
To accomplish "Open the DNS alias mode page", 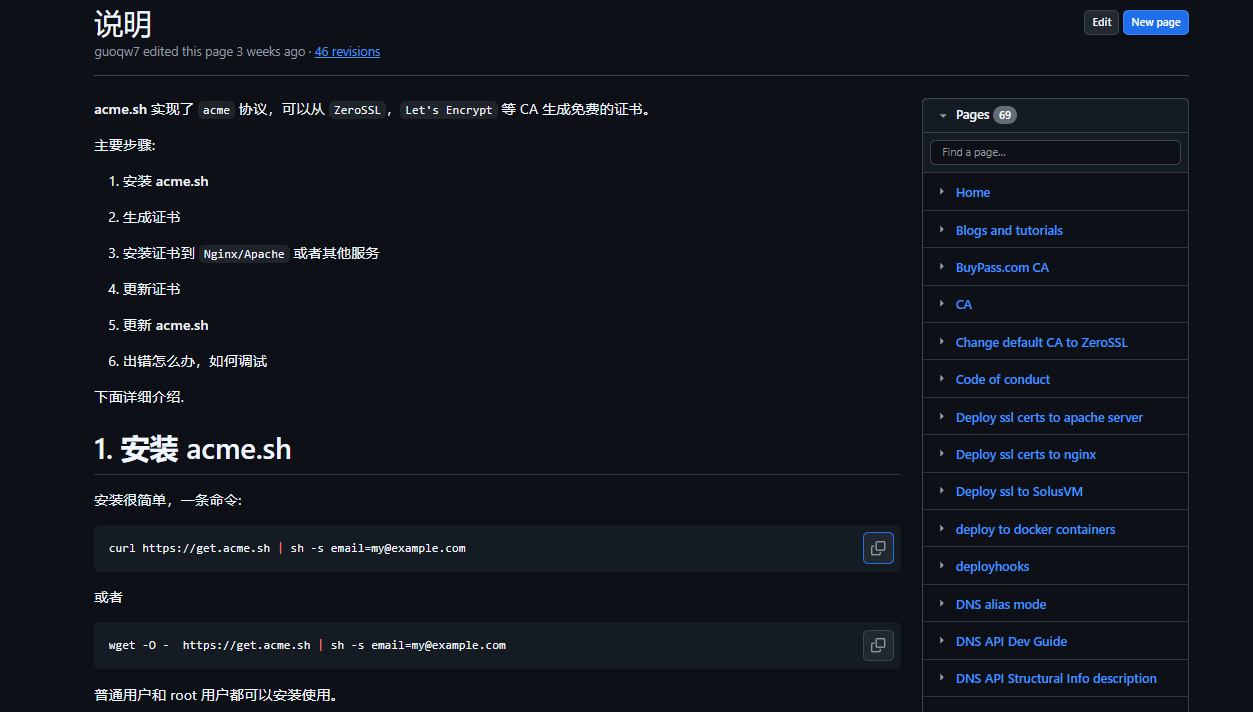I will (x=1001, y=604).
